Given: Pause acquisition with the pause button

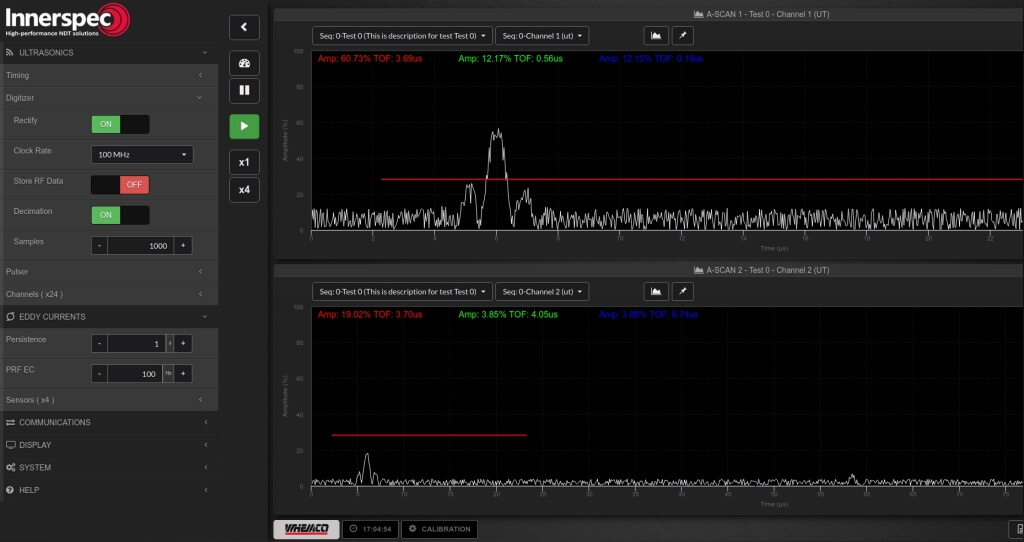Looking at the screenshot, I should (x=244, y=91).
